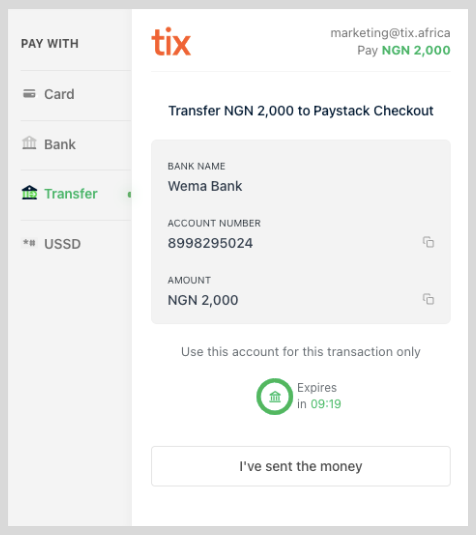The width and height of the screenshot is (476, 535).
Task: Click the account number 8998295024
Action: point(210,243)
